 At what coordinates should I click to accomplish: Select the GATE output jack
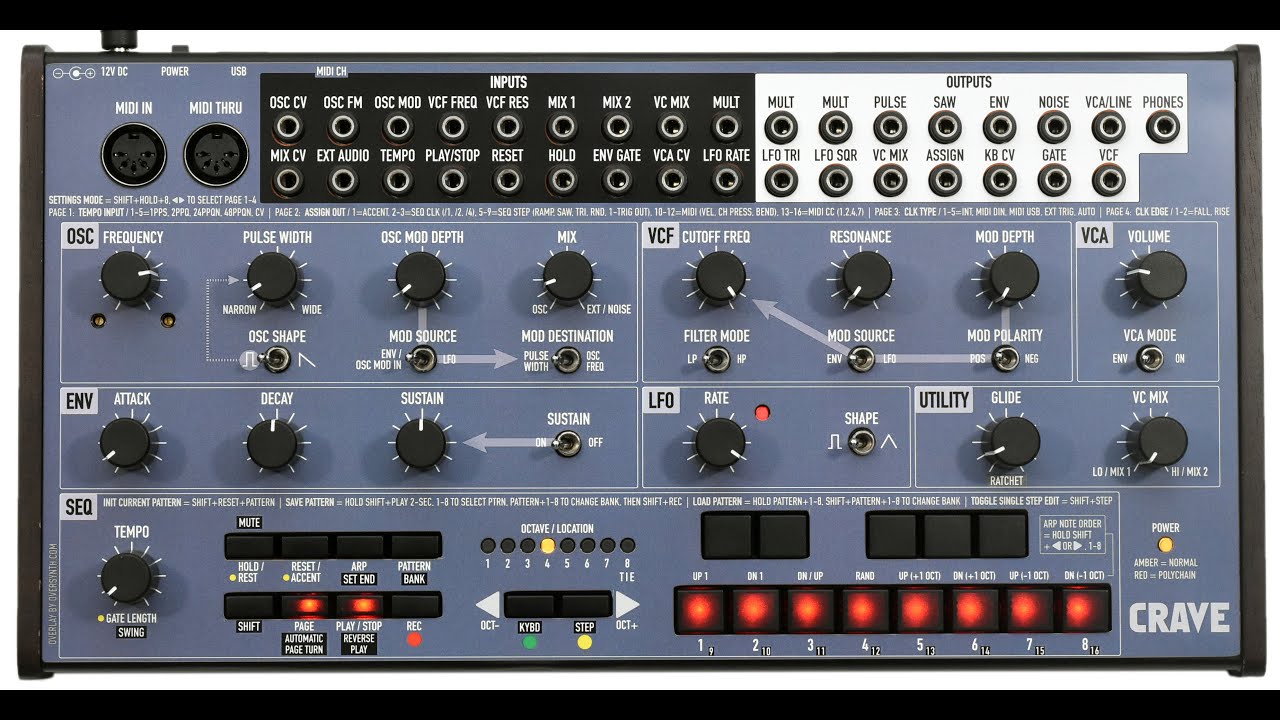(1054, 180)
